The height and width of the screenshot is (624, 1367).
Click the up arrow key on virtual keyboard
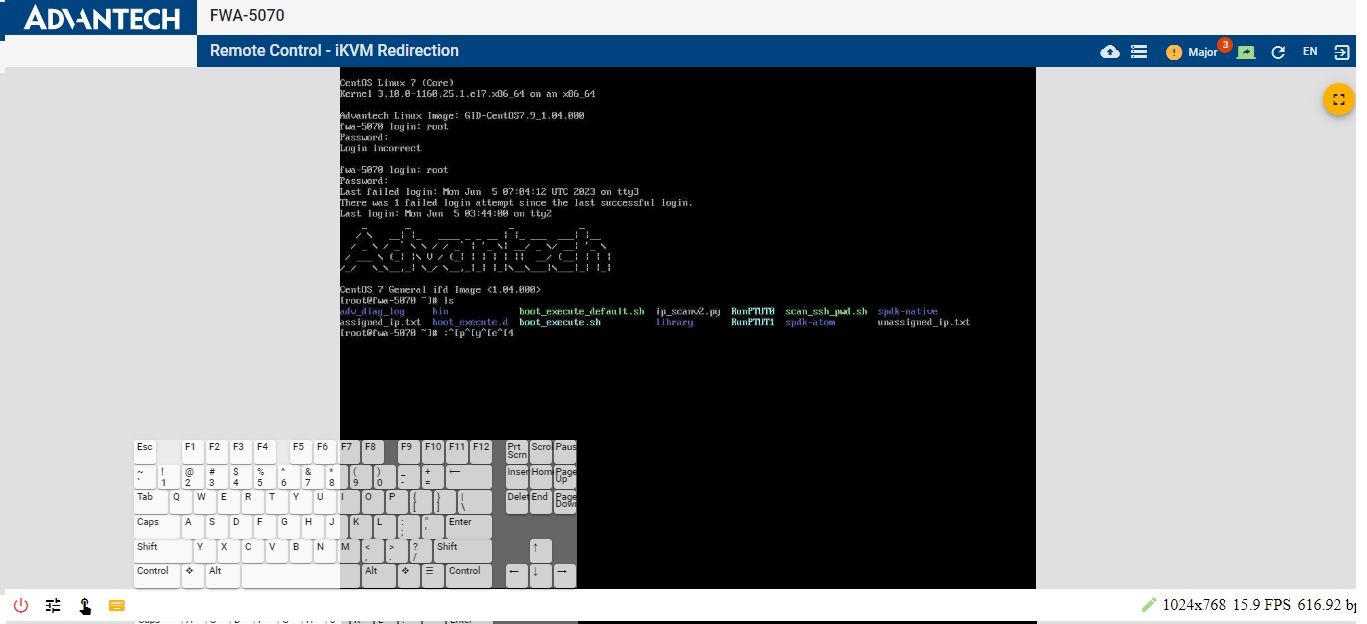(540, 550)
